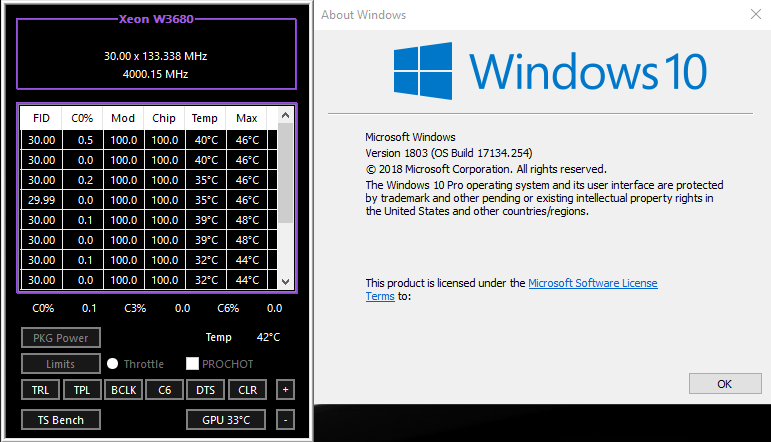Open the C6 states button
Viewport: 771px width, 442px height.
tap(165, 390)
